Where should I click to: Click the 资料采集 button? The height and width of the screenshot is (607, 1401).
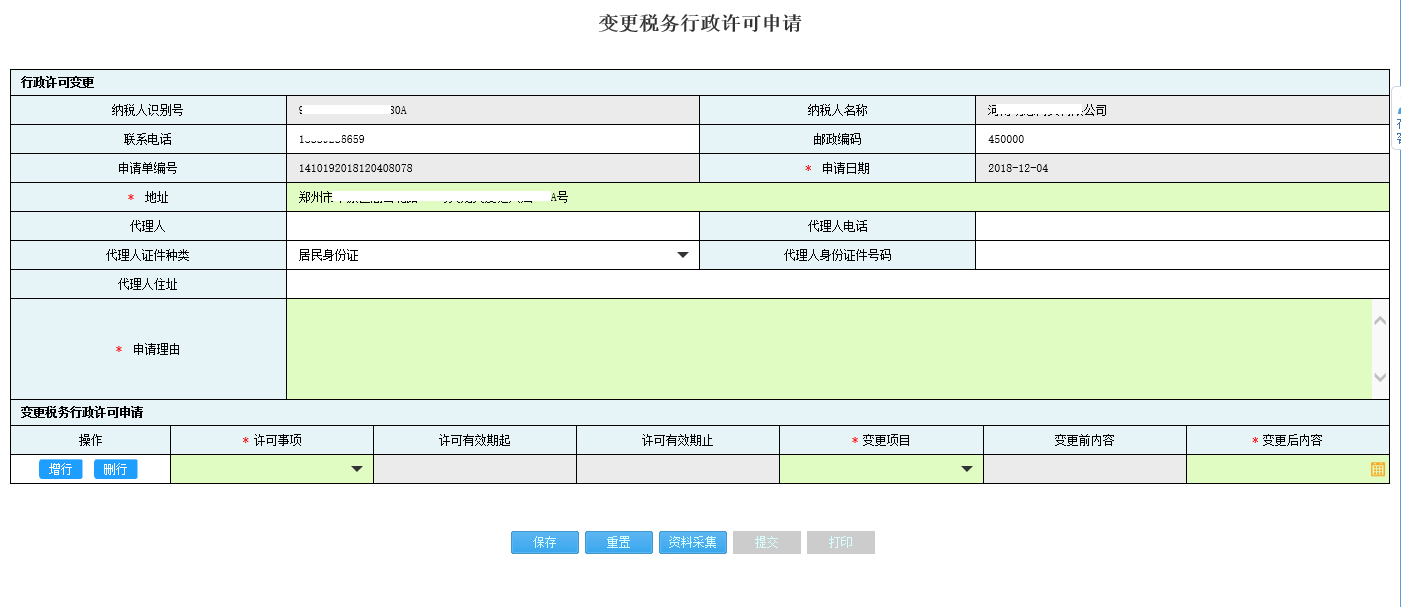click(692, 542)
